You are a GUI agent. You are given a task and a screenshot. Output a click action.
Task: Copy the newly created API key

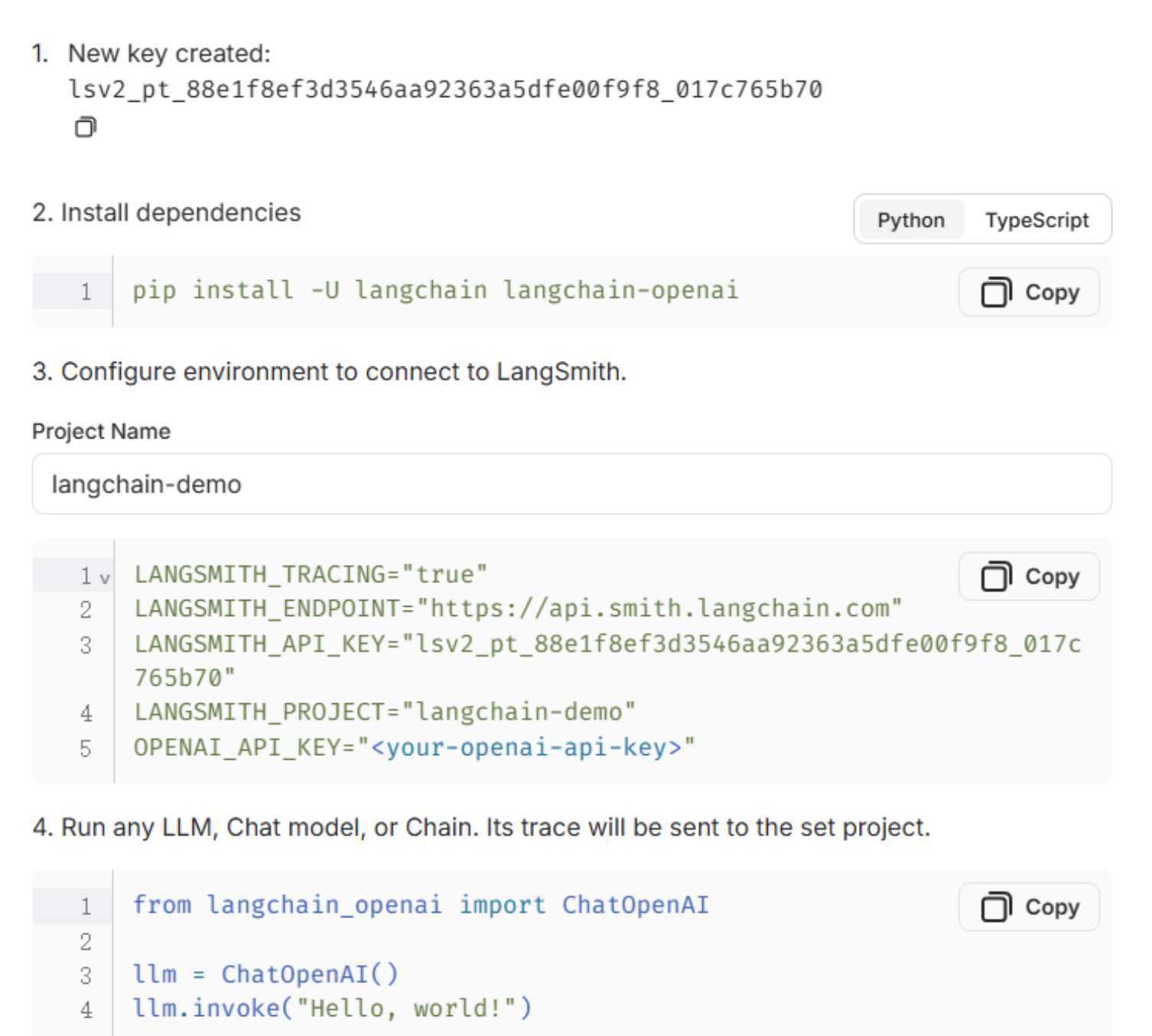click(86, 126)
